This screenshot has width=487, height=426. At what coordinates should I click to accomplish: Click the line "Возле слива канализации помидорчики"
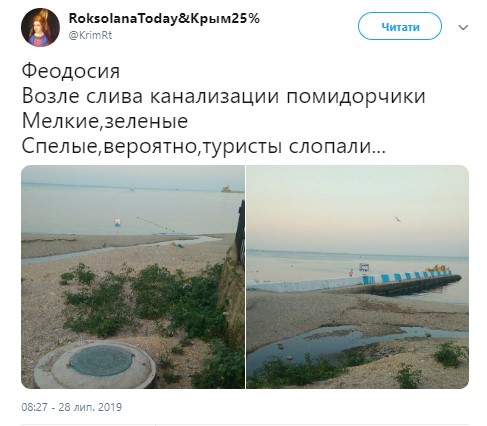(x=223, y=96)
